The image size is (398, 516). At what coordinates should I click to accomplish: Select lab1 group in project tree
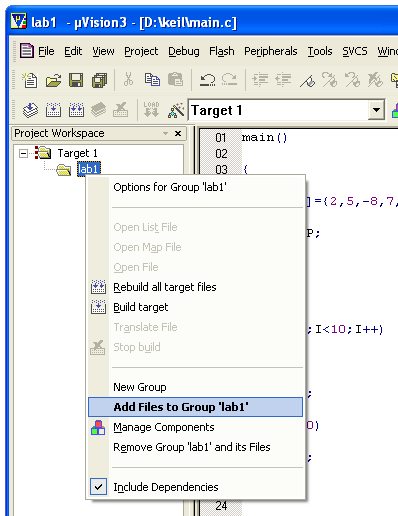(x=89, y=169)
